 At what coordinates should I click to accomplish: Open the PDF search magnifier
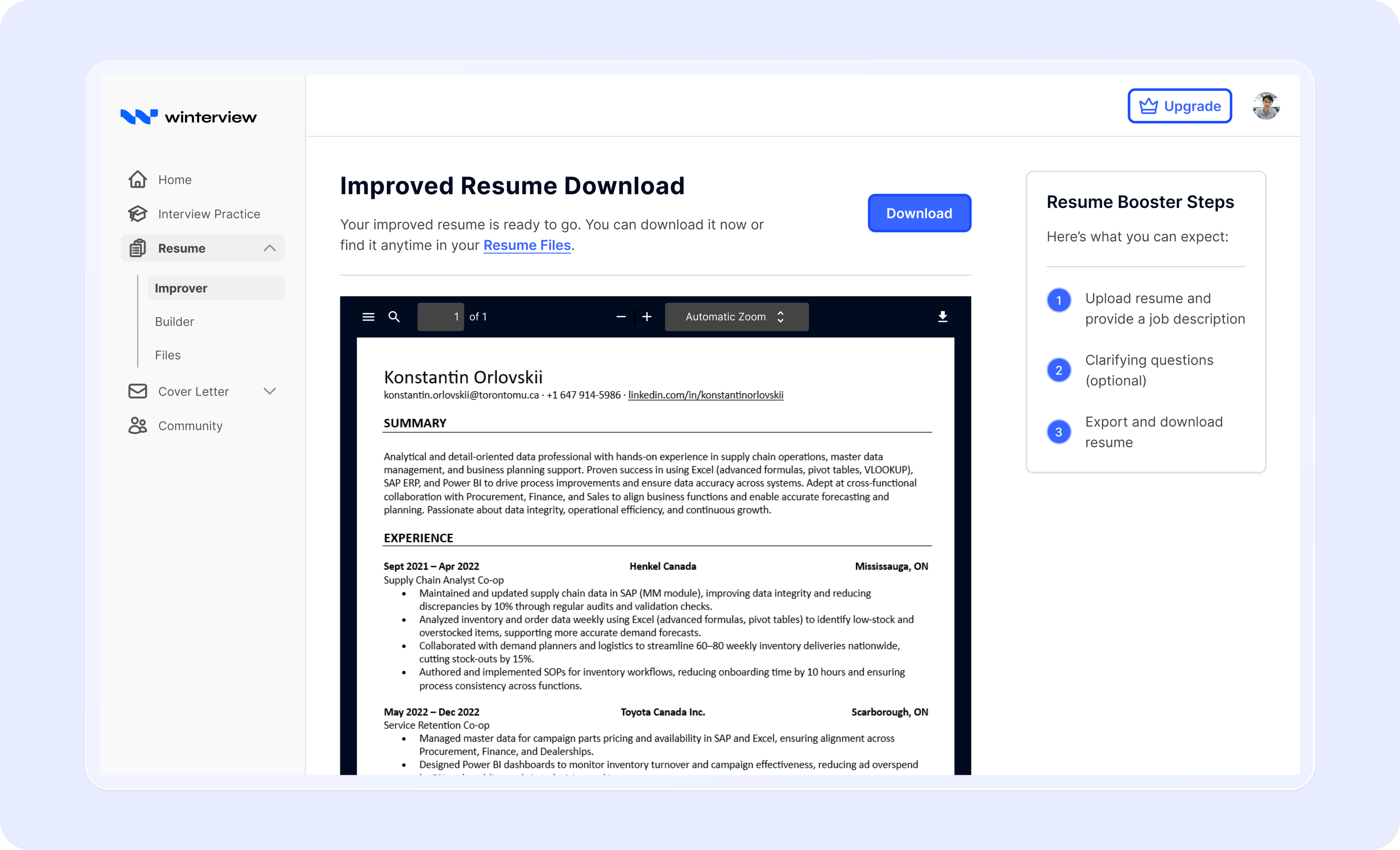click(394, 316)
